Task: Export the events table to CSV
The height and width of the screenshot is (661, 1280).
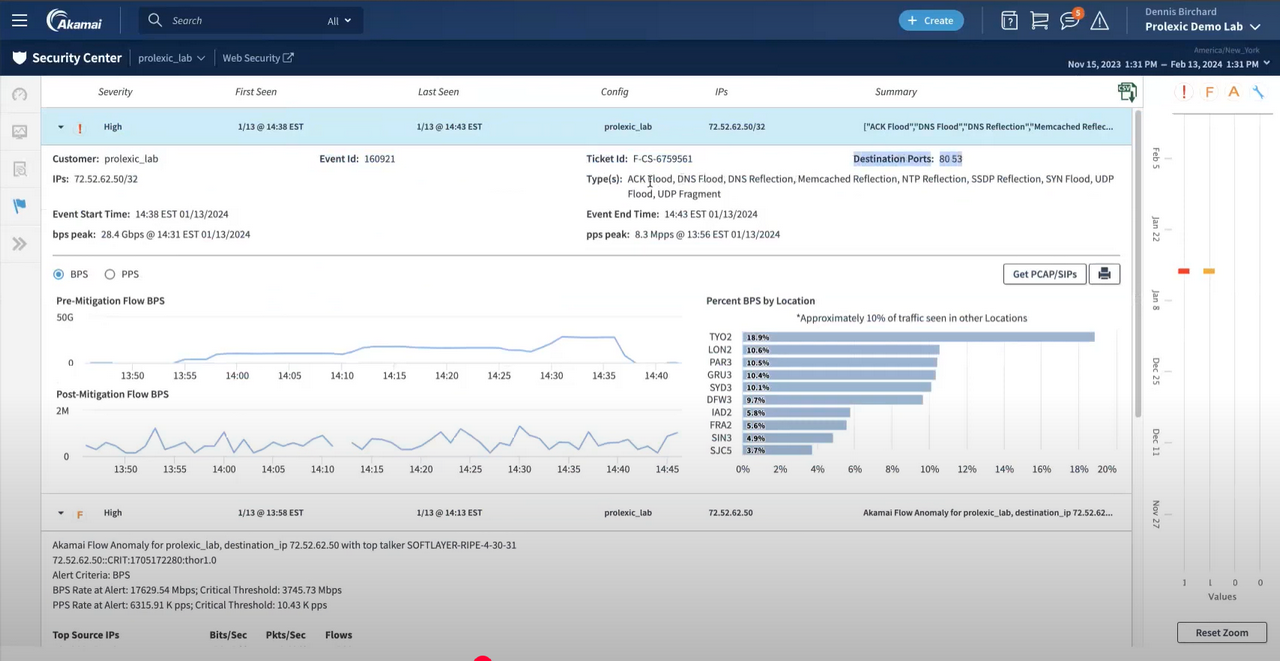Action: click(1127, 91)
